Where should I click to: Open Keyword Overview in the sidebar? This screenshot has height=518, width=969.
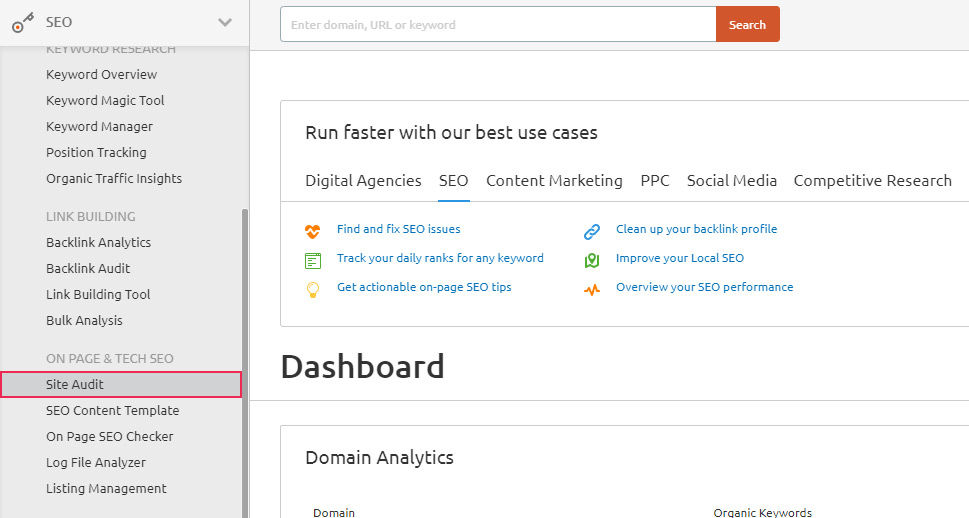101,75
